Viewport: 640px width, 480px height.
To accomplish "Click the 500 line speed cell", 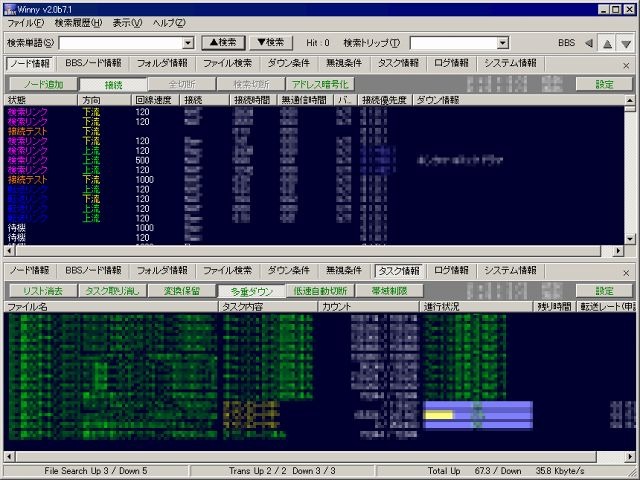I will [142, 160].
